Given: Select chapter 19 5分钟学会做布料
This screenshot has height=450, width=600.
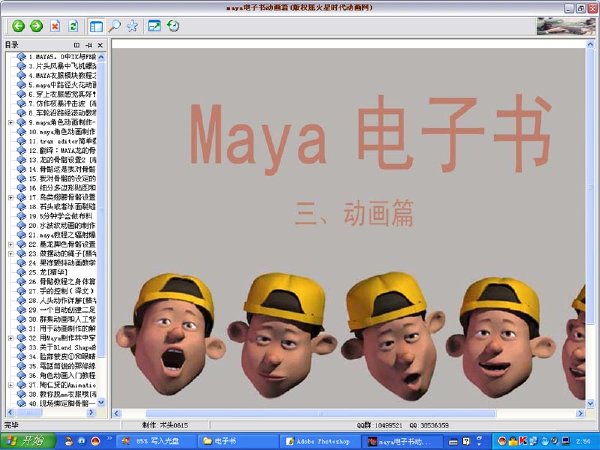Looking at the screenshot, I should 60,216.
